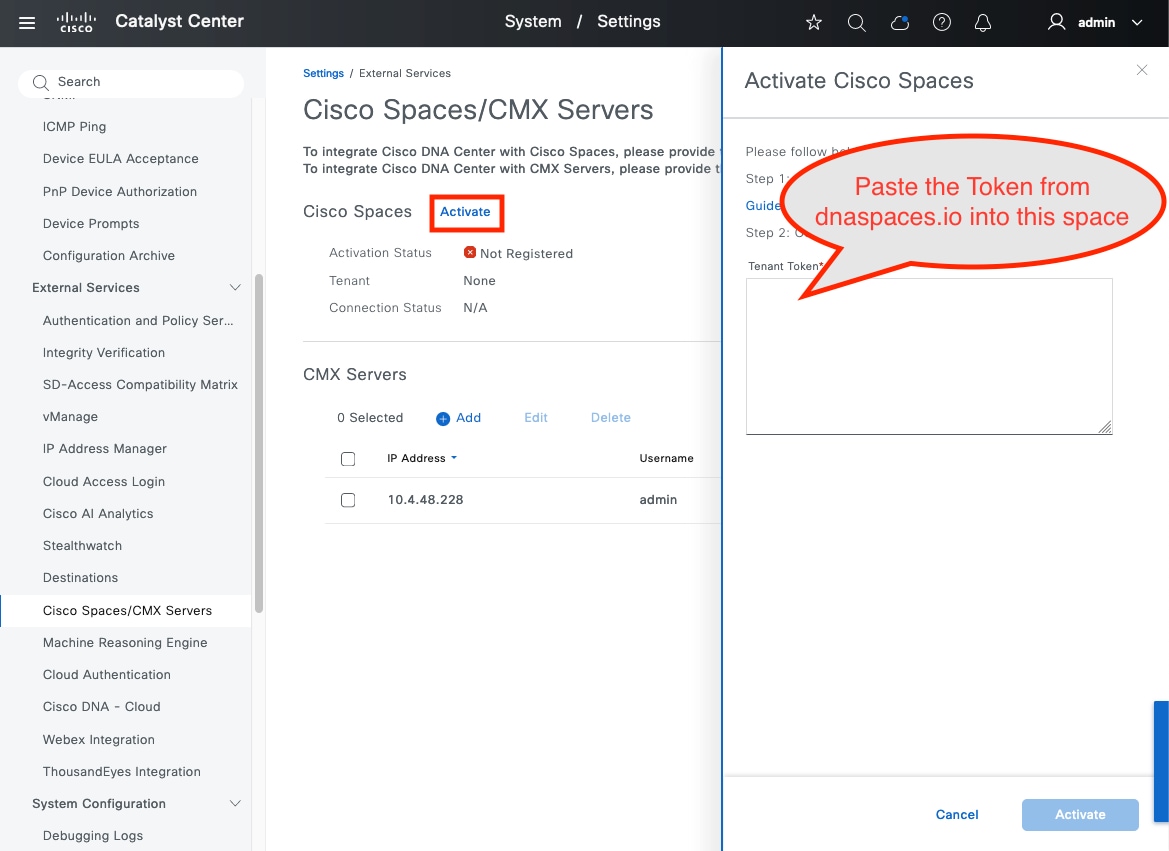1169x851 pixels.
Task: Open Device Prompts settings
Action: tap(91, 224)
